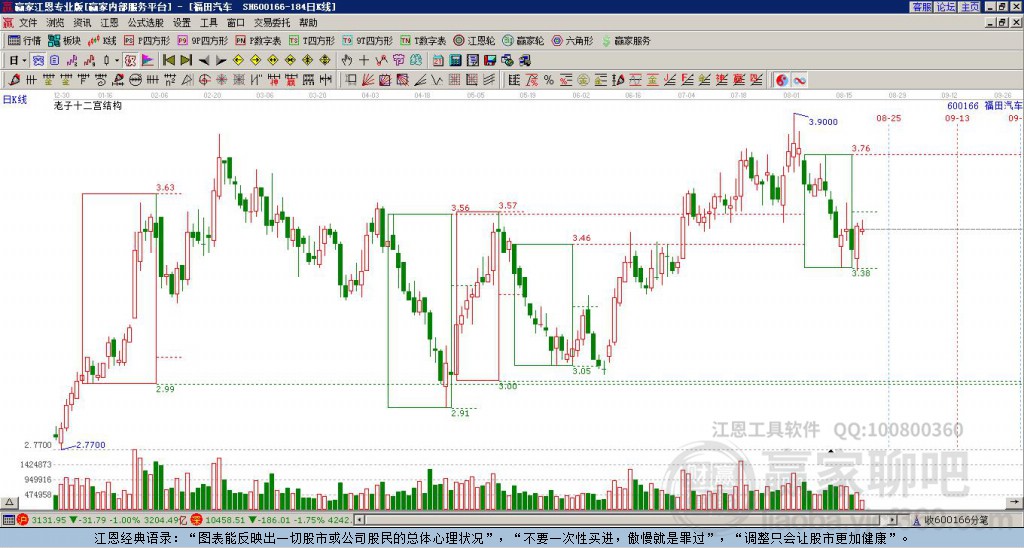Open the 行情 market quotes view
Screen dimensions: 1024x548
pyautogui.click(x=25, y=40)
